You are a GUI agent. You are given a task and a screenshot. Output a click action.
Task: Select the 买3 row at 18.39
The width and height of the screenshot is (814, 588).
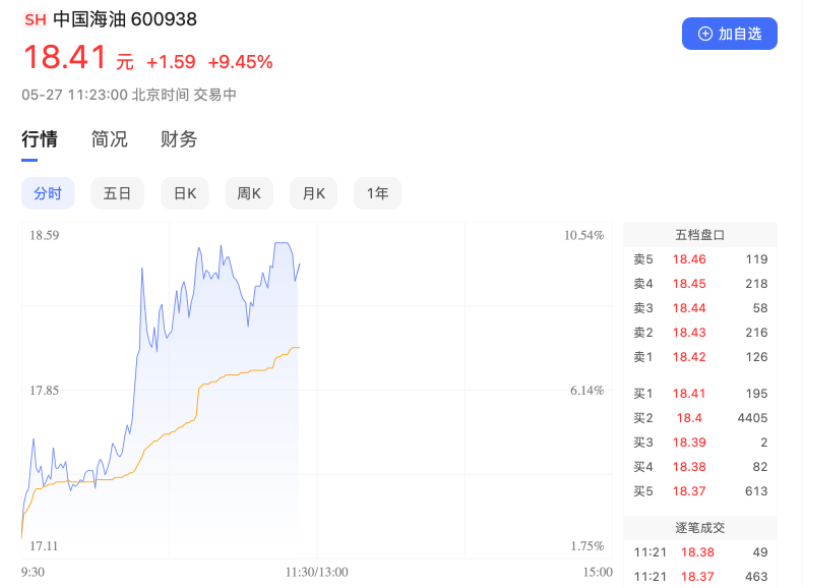[x=700, y=443]
